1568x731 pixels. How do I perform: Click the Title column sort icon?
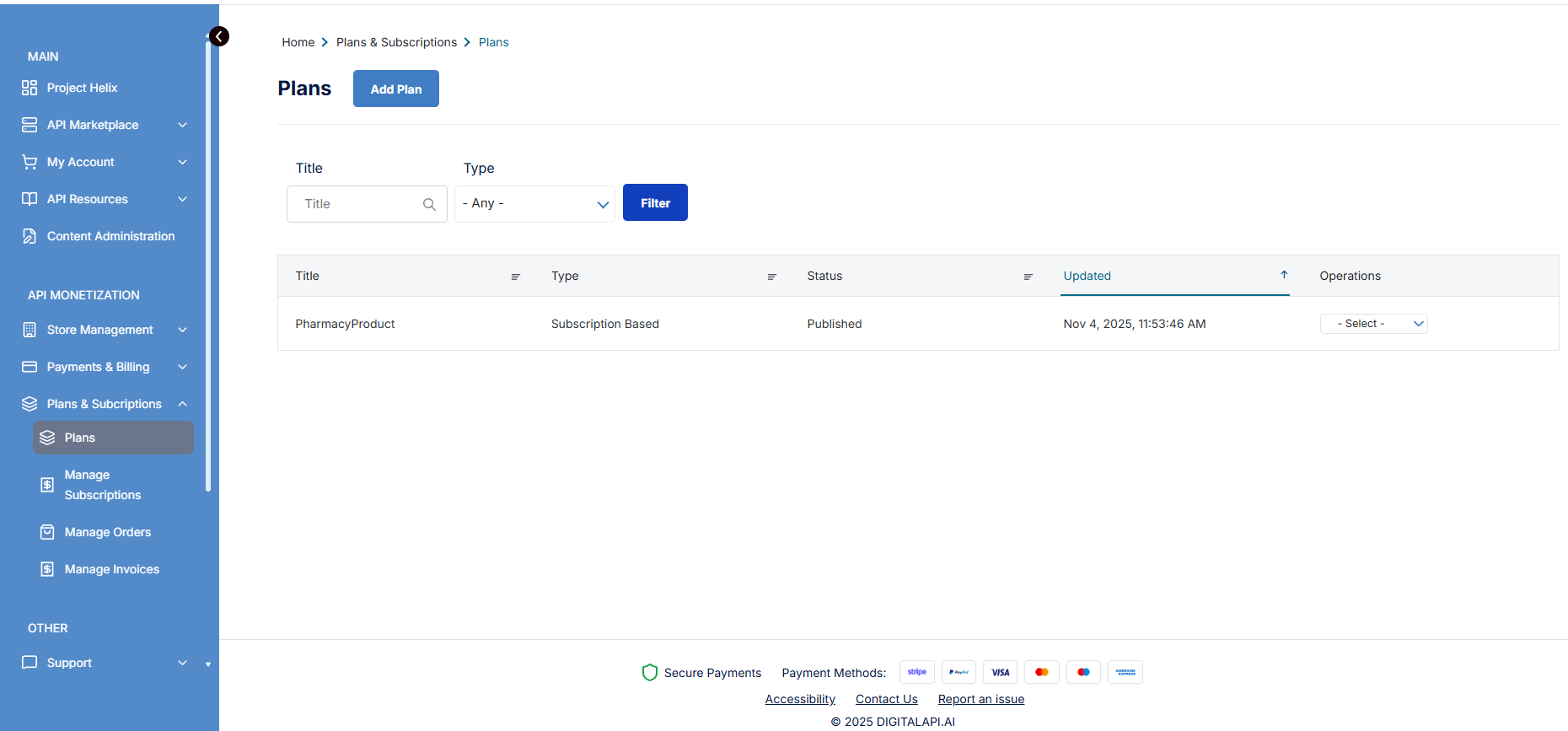515,277
